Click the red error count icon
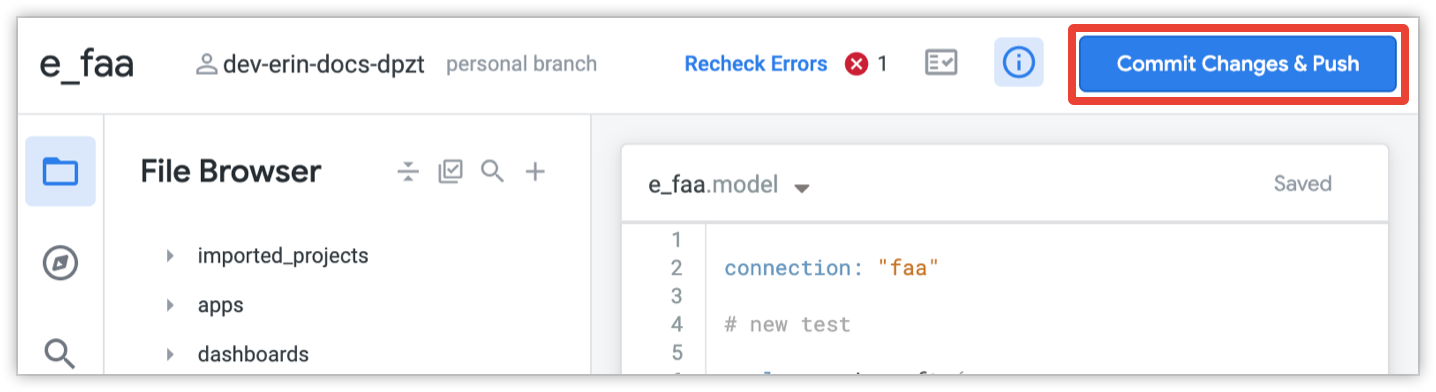The width and height of the screenshot is (1436, 392). (x=856, y=64)
